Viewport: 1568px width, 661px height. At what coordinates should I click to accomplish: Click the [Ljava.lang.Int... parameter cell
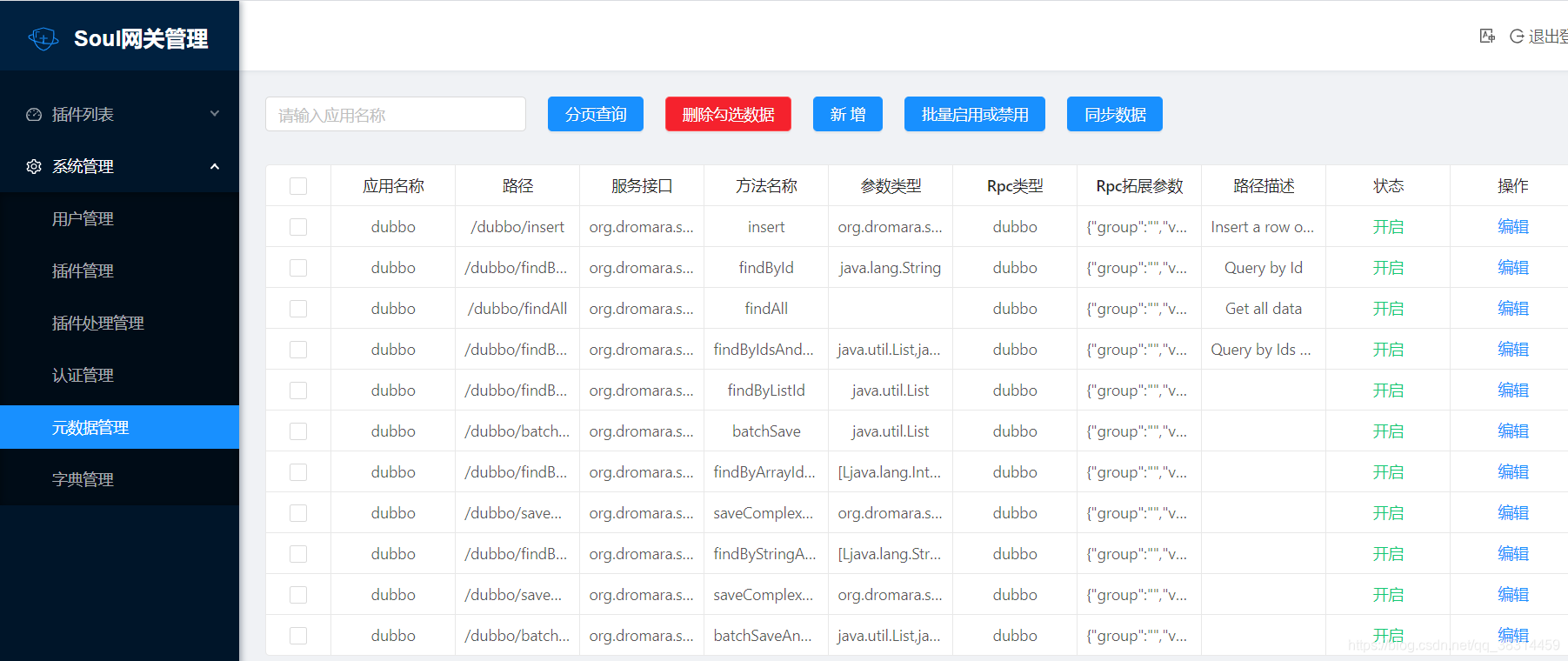(890, 472)
